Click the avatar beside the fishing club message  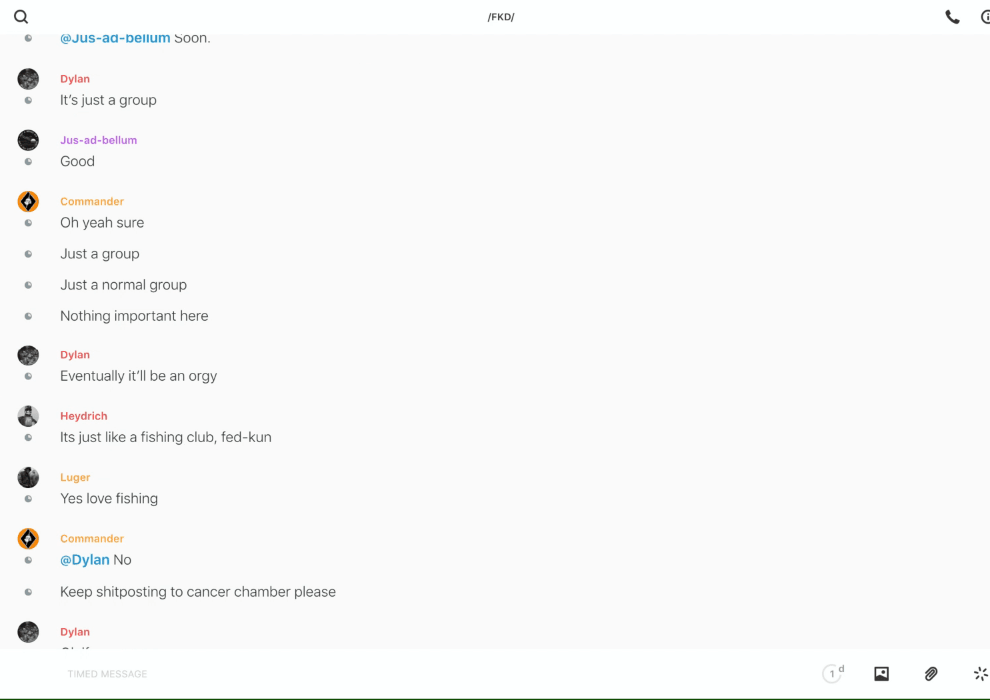click(x=28, y=416)
